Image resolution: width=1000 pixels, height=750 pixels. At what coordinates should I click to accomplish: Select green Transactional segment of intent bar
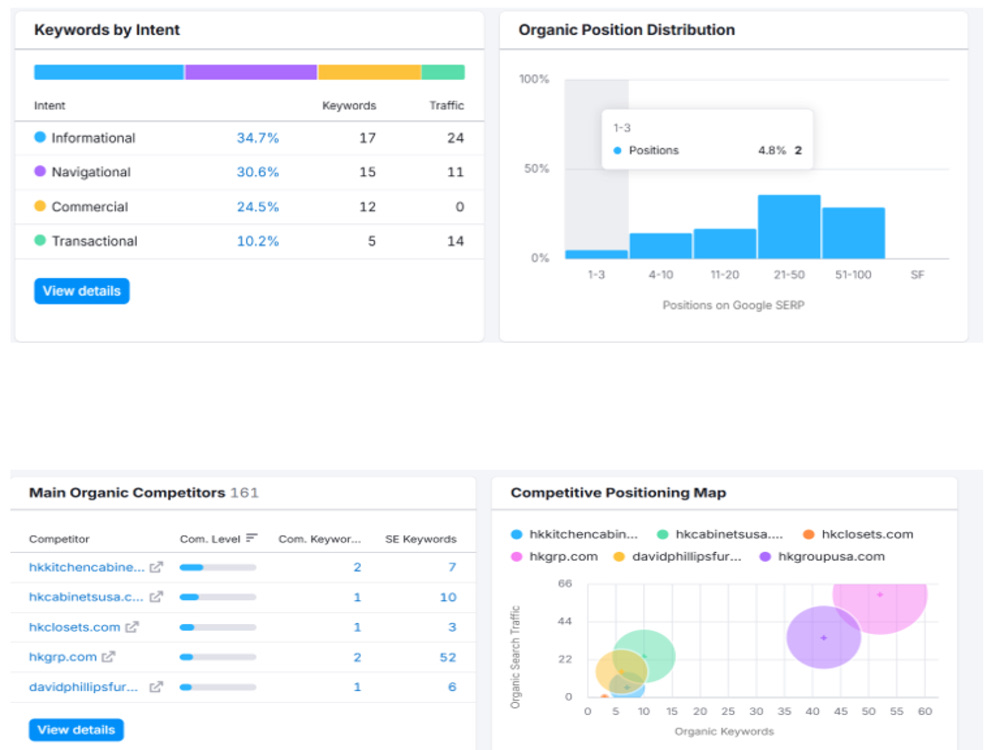click(x=443, y=72)
